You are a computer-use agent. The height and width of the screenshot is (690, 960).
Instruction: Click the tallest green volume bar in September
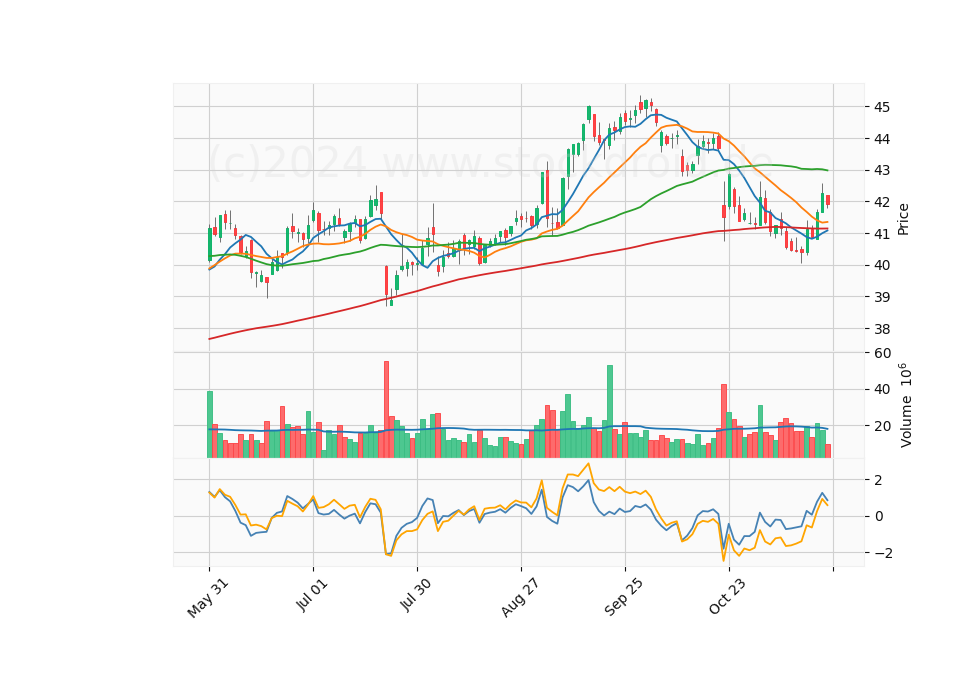point(610,411)
